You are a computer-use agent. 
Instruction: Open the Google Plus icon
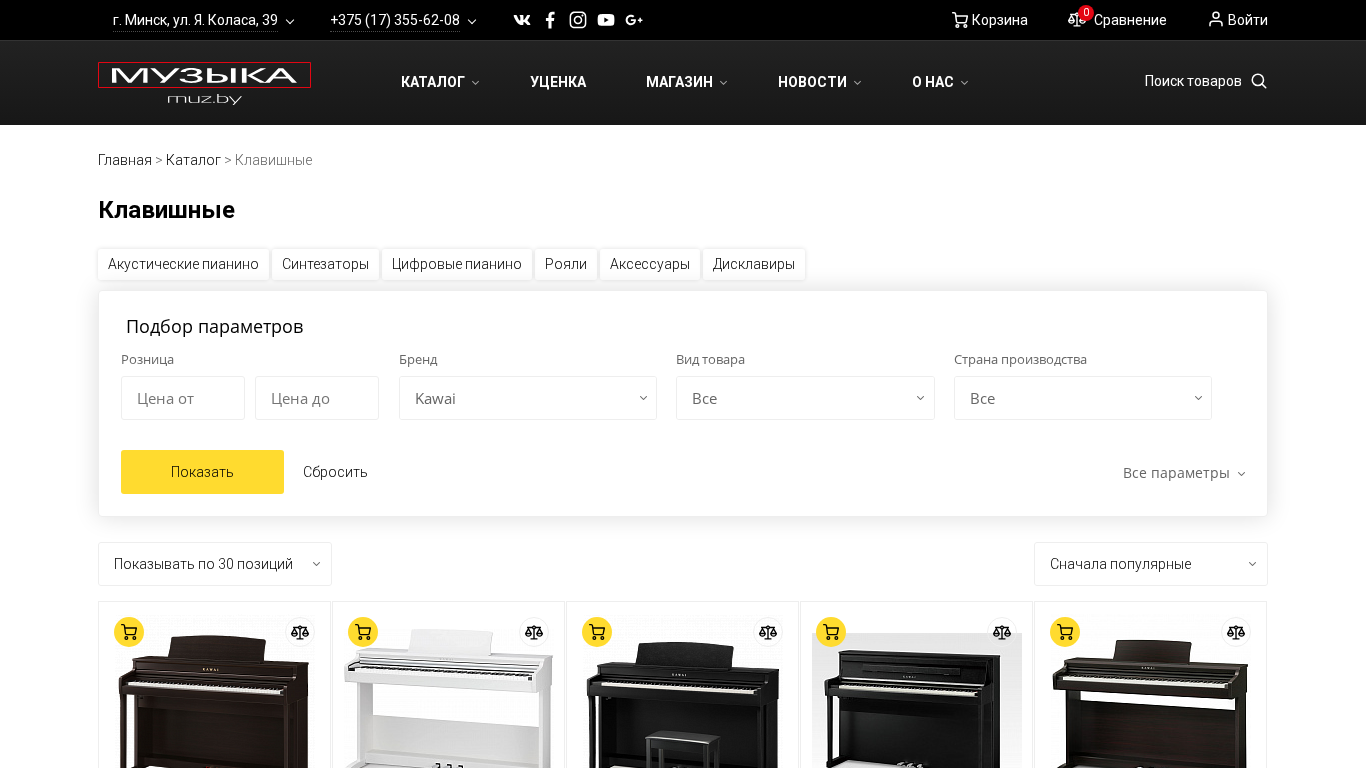634,20
